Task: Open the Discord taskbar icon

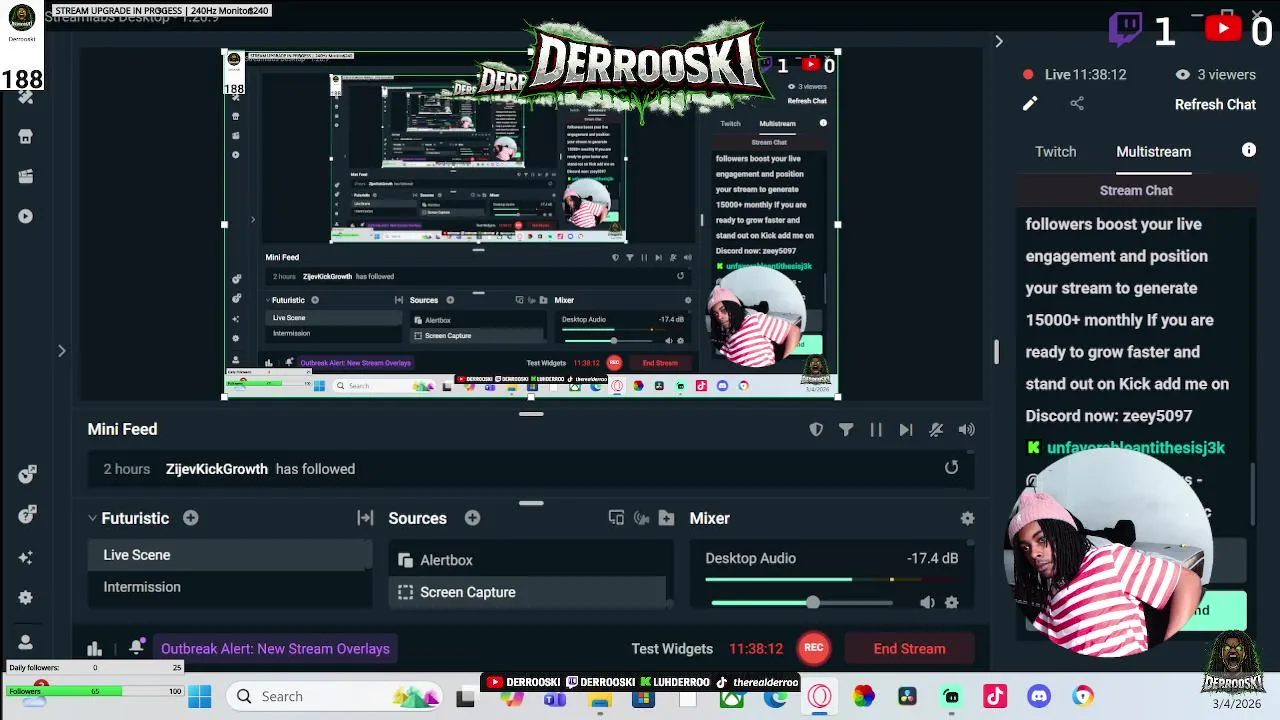Action: 1039,696
